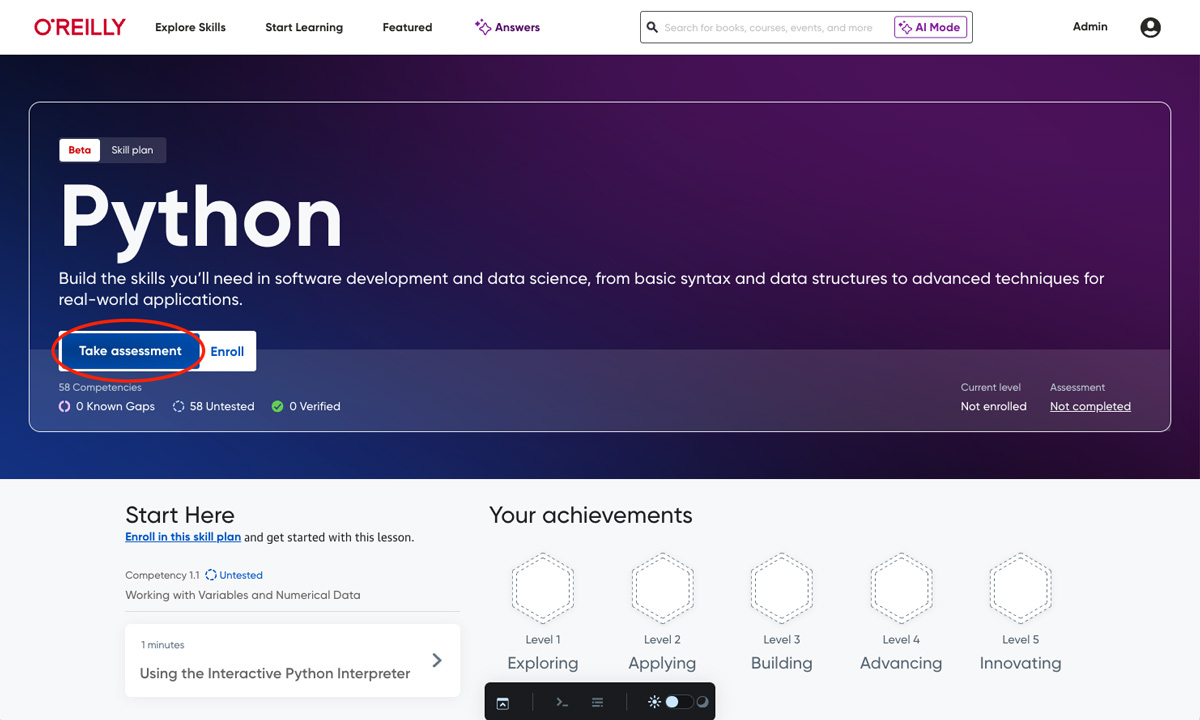Open the Start Learning menu
This screenshot has width=1200, height=720.
[x=304, y=27]
